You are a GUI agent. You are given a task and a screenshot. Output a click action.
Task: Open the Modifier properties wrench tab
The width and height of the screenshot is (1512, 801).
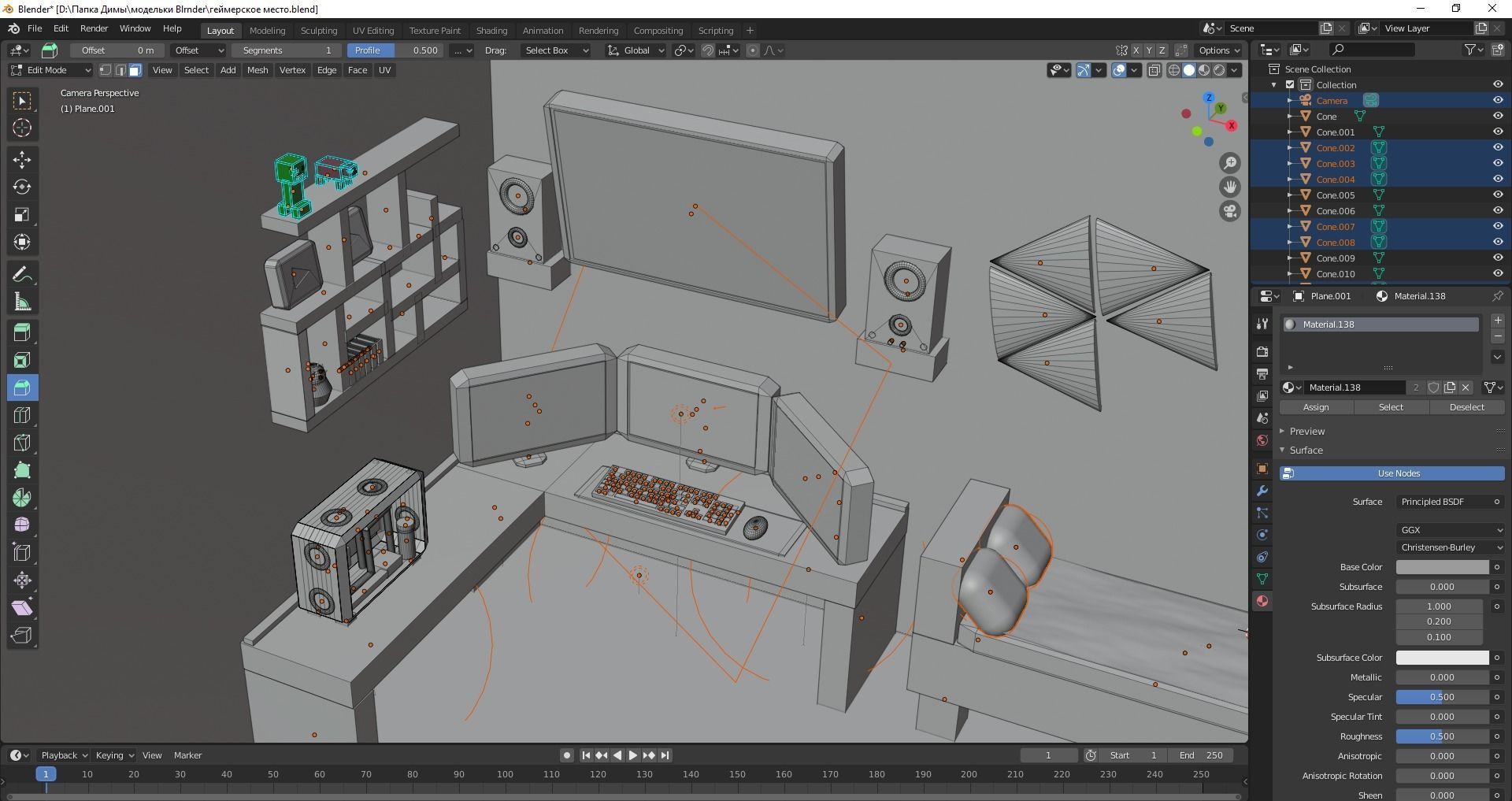(x=1262, y=491)
